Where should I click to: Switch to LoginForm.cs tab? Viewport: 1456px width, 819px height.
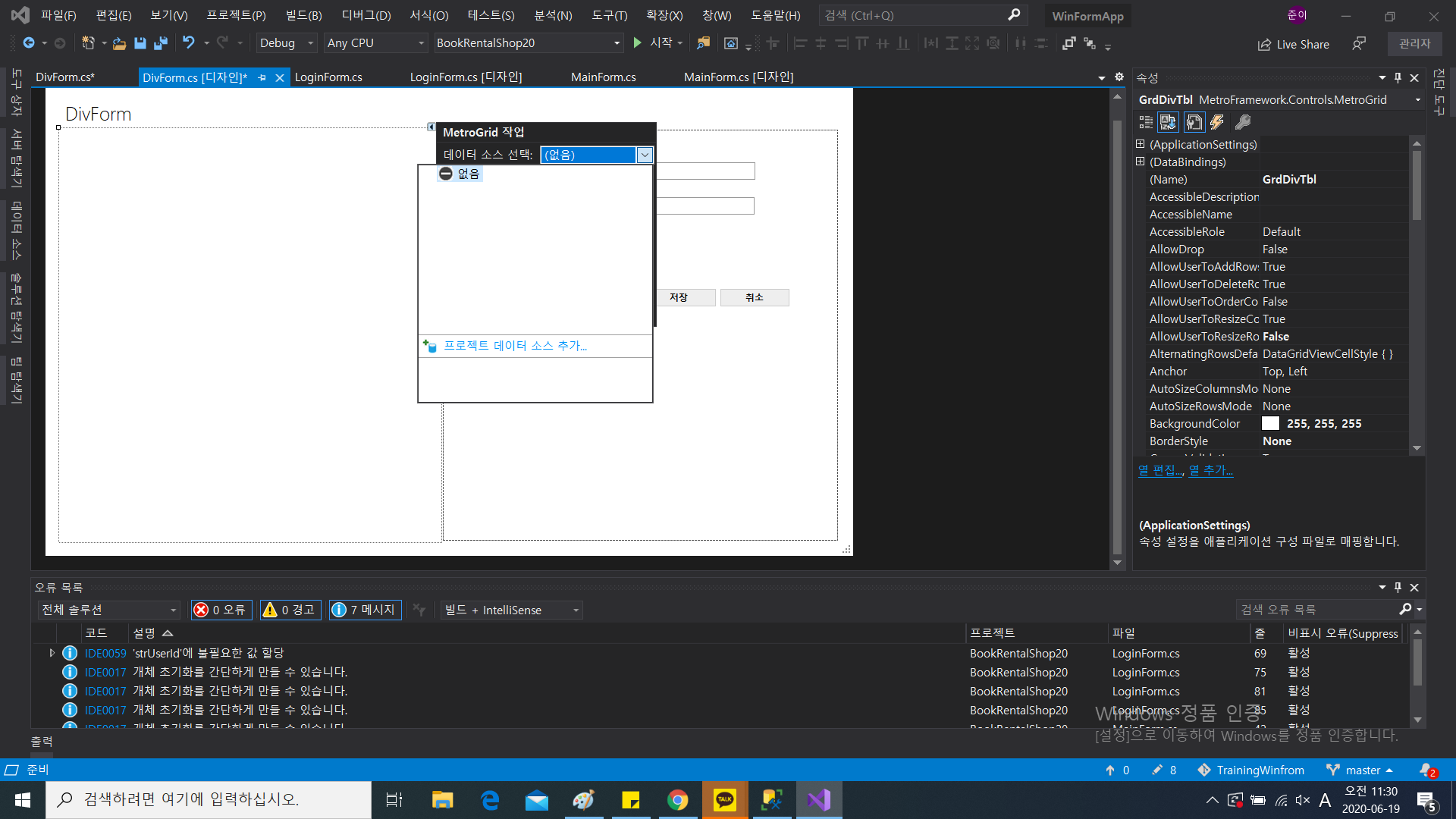click(328, 77)
